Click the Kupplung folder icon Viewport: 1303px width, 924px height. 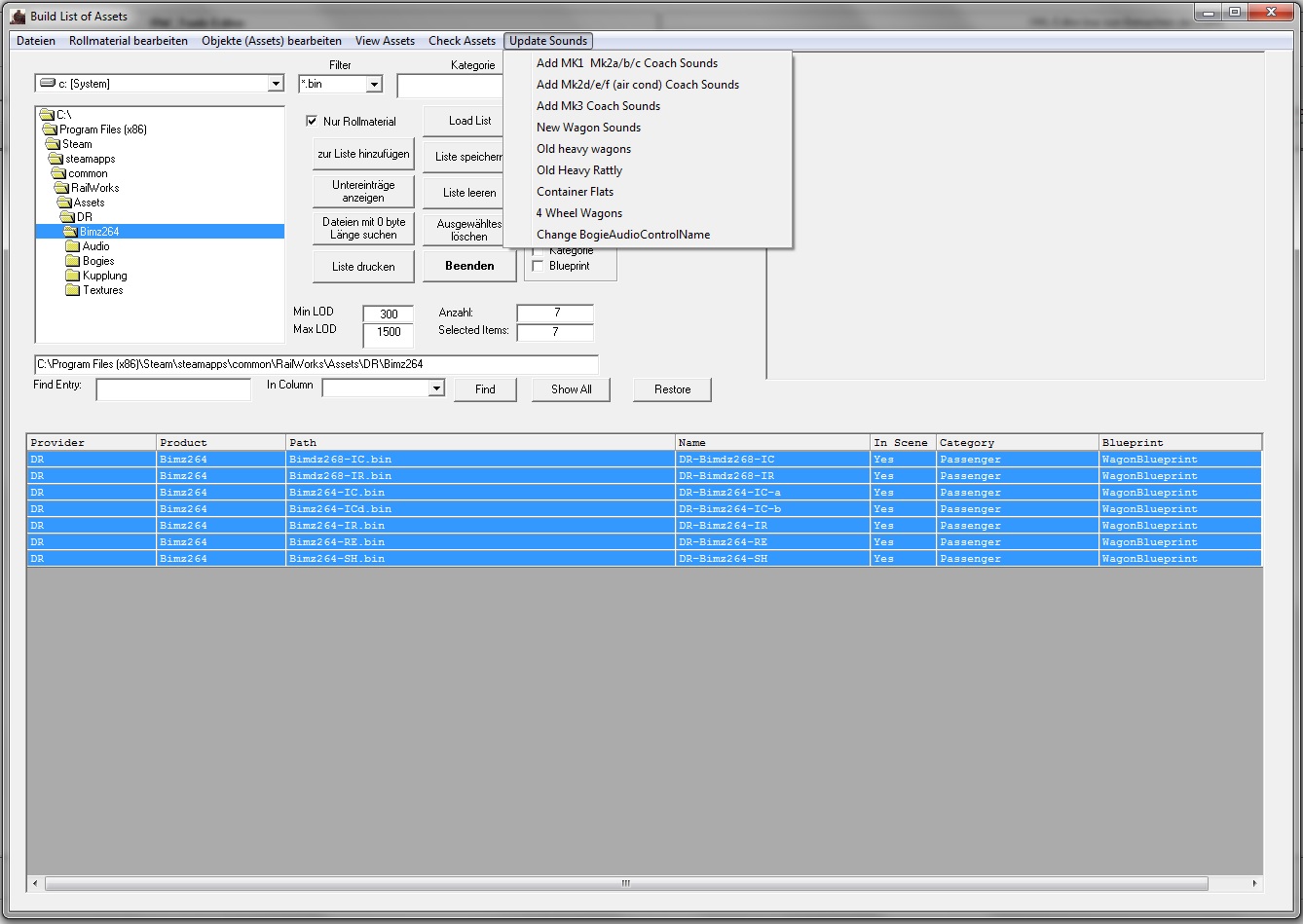72,276
